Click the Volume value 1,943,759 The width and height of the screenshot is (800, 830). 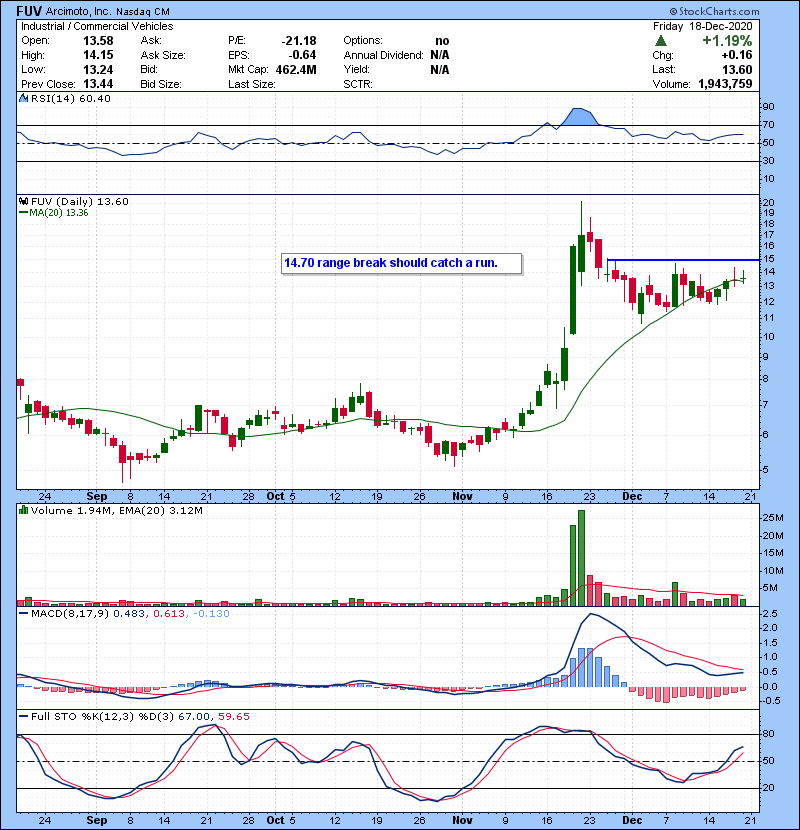(x=725, y=84)
